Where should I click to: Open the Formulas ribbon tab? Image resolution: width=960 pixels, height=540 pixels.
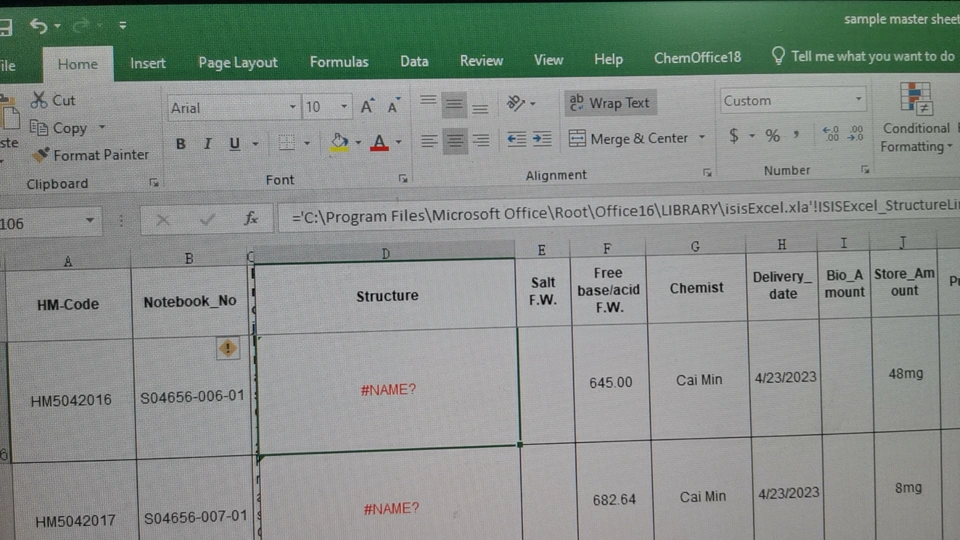(x=339, y=61)
